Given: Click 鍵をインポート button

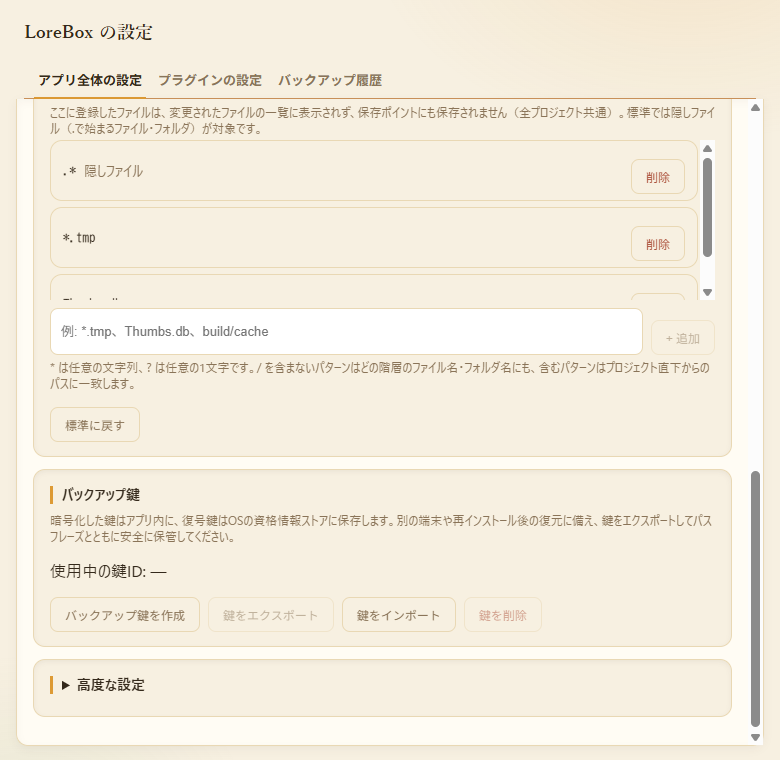Looking at the screenshot, I should point(398,615).
